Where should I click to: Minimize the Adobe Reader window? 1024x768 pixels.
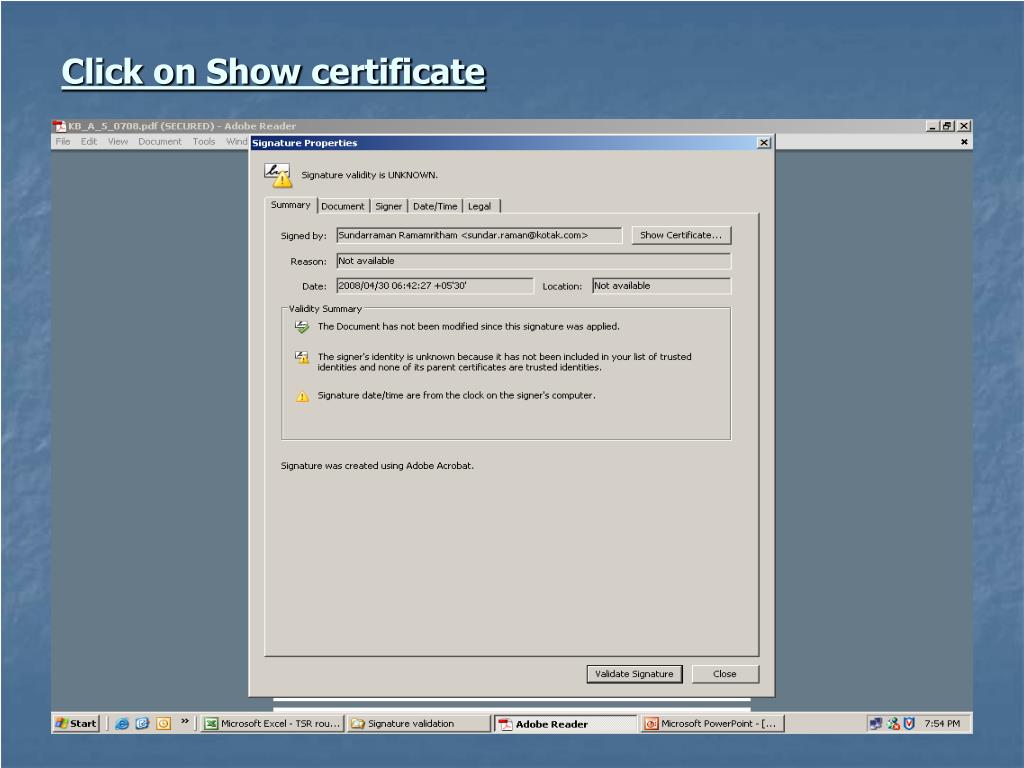933,126
